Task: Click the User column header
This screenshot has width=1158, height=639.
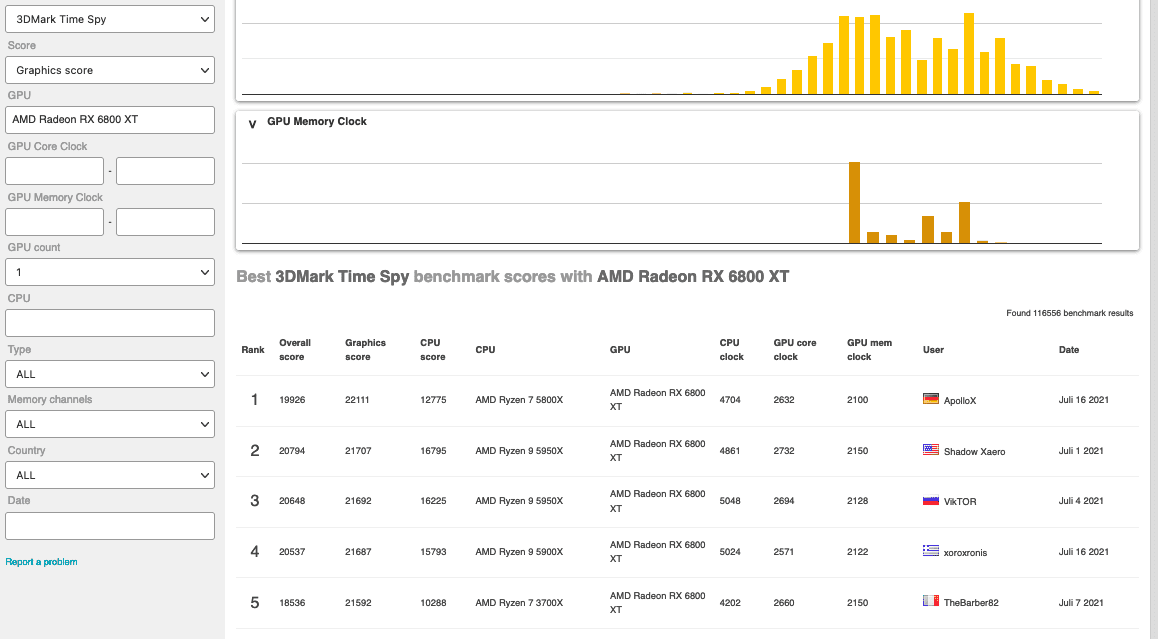Action: (x=933, y=349)
